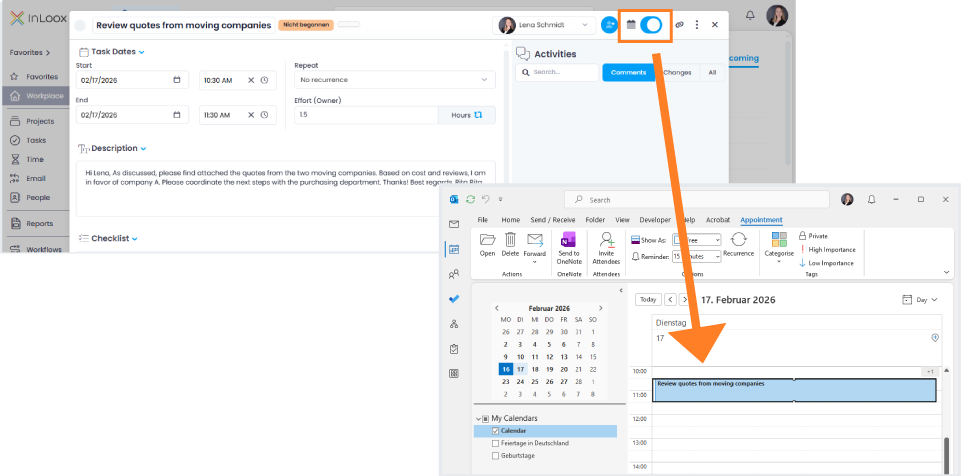Open the three-dot more menu of the task
The image size is (961, 476).
pyautogui.click(x=697, y=25)
